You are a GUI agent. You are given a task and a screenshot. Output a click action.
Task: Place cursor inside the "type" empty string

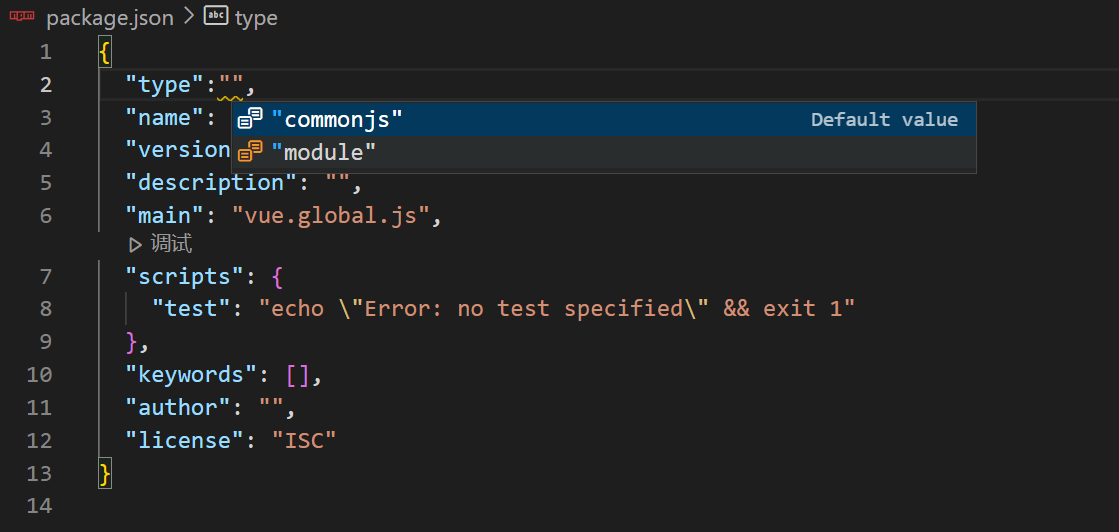[231, 85]
